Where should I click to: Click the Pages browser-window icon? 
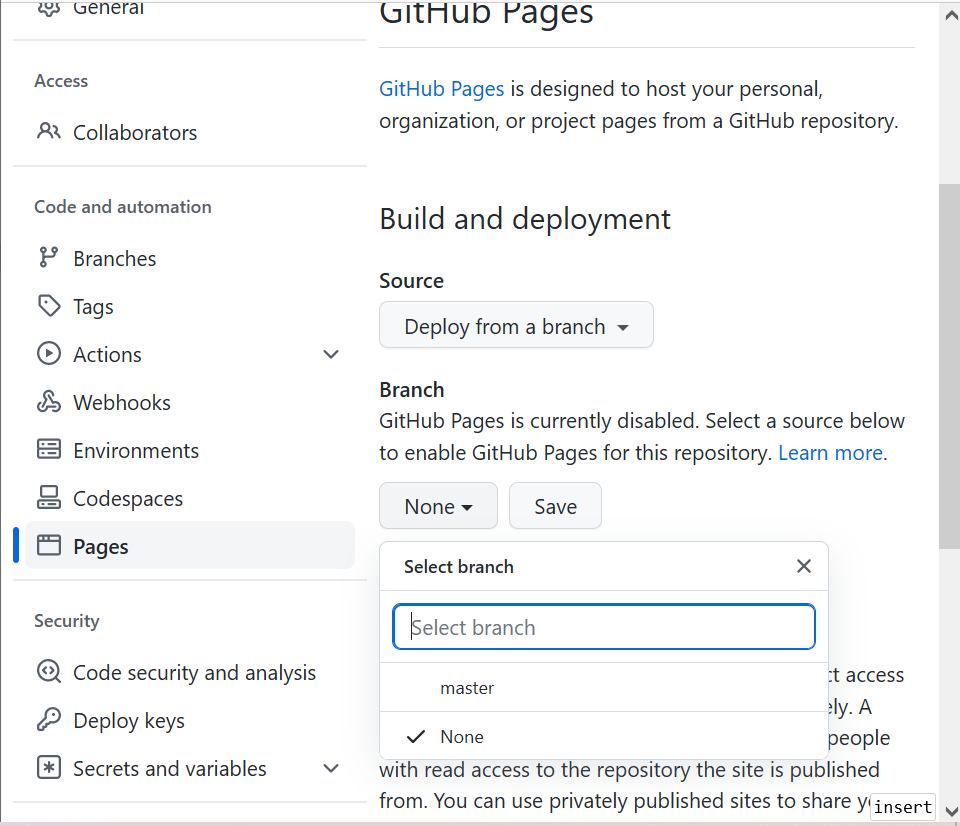[49, 545]
